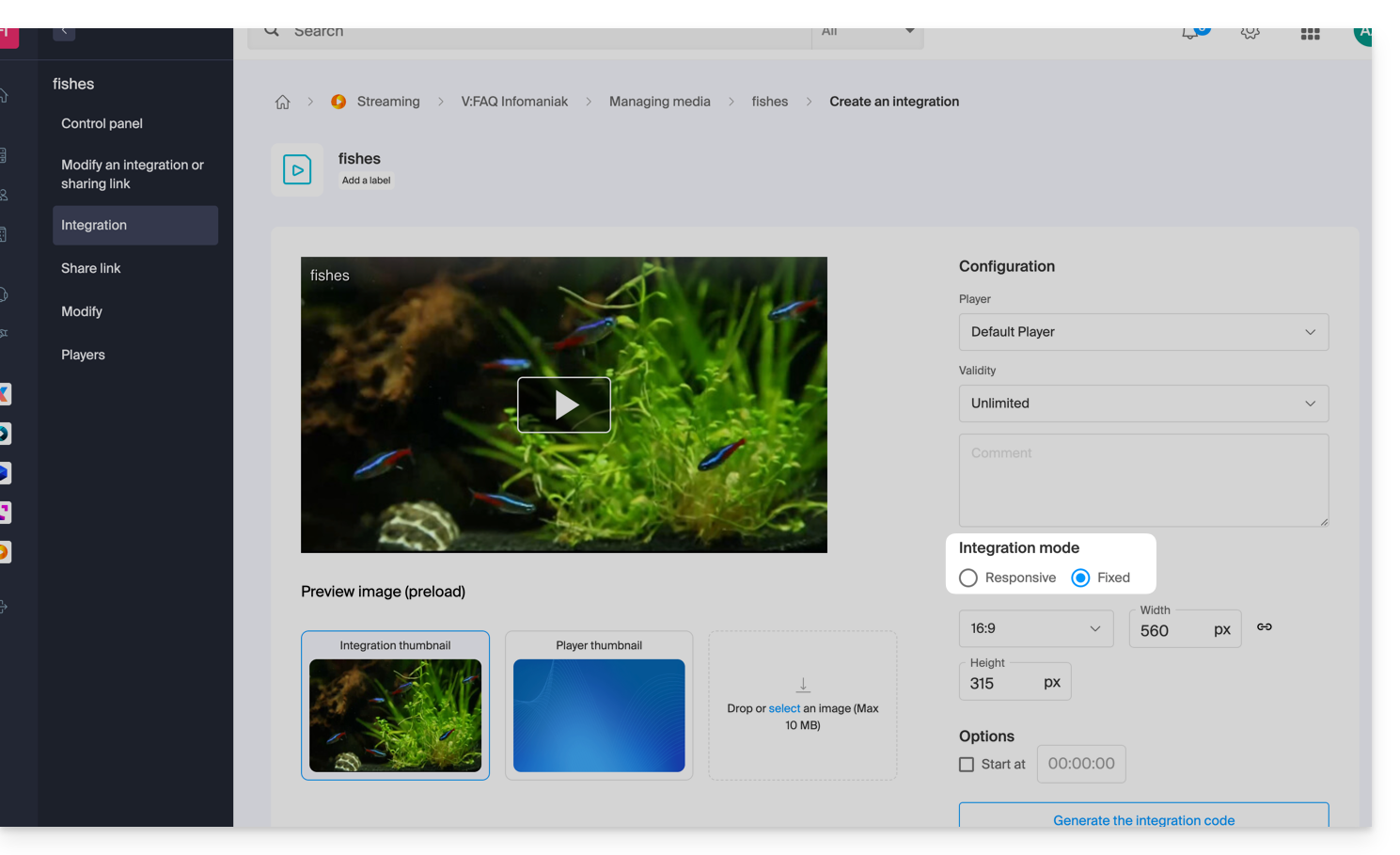This screenshot has height=855, width=1400.
Task: Select the Fixed integration mode
Action: [x=1081, y=578]
